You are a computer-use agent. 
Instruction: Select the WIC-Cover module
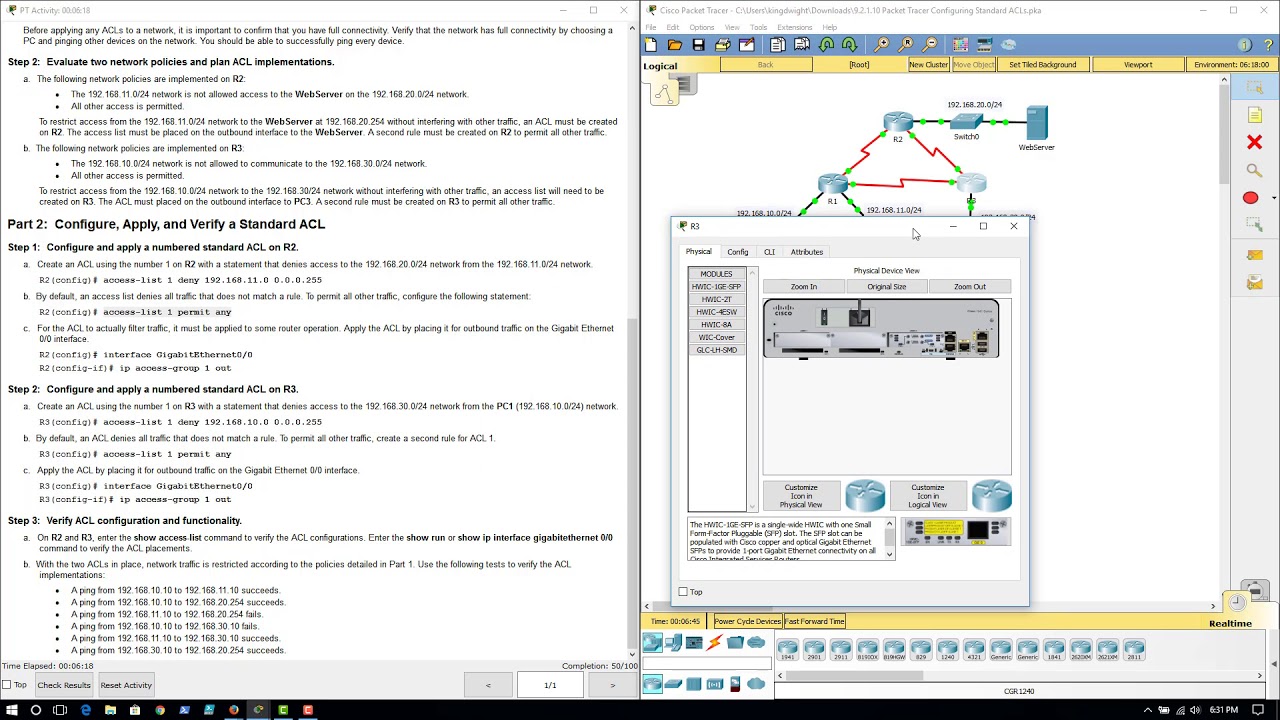click(716, 337)
